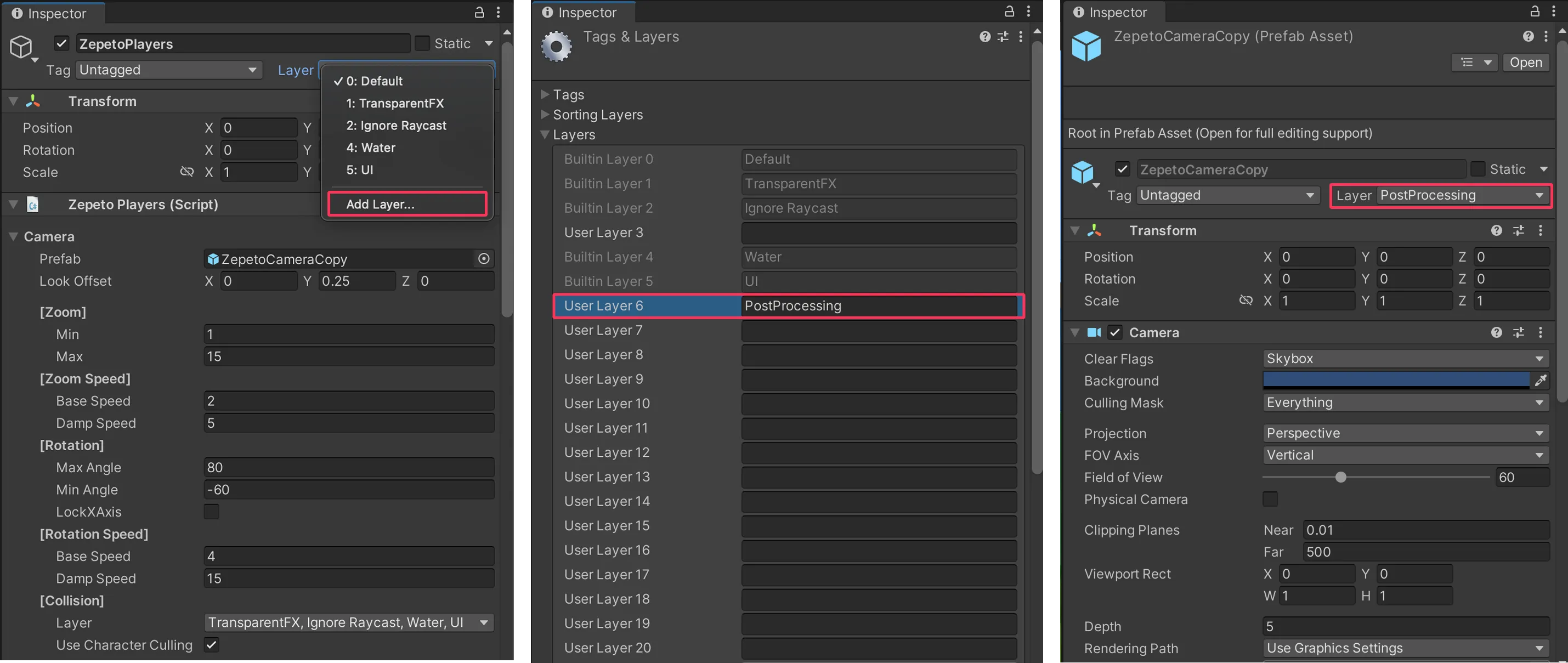The image size is (1568, 663).
Task: Switch to the Tags & Layers Inspector tab
Action: (583, 12)
